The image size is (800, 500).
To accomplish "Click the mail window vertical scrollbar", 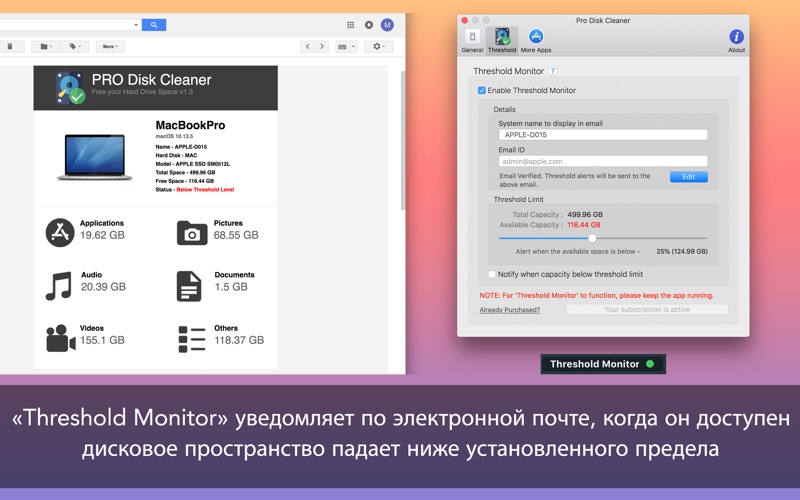I will (403, 140).
